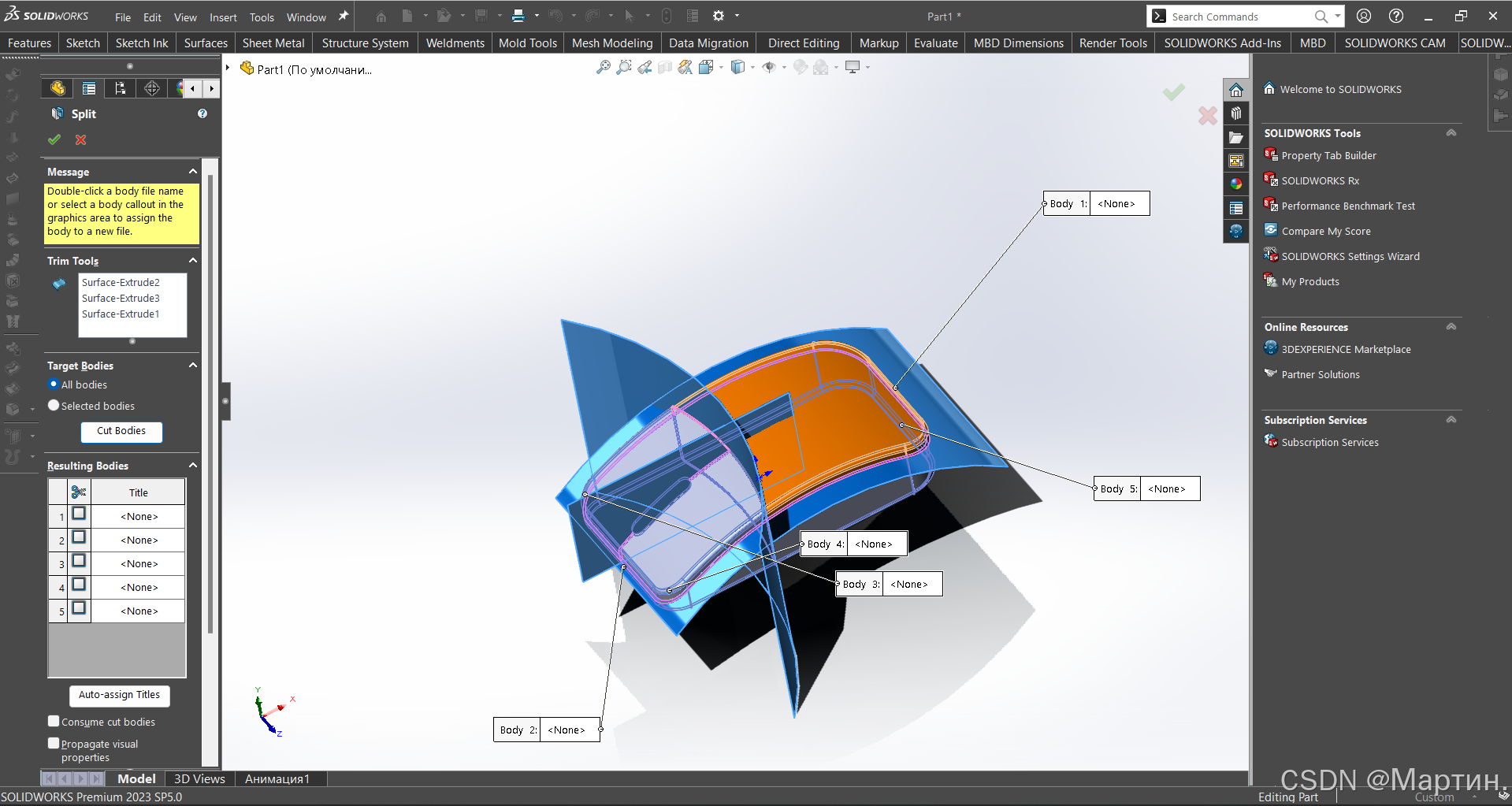Click the Cut Bodies button

click(121, 431)
